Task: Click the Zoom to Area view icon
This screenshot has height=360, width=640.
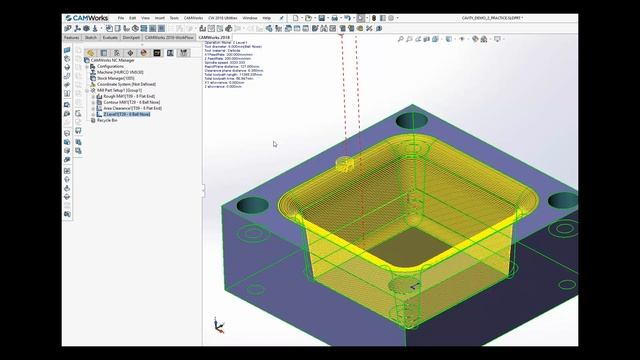Action: coord(409,39)
